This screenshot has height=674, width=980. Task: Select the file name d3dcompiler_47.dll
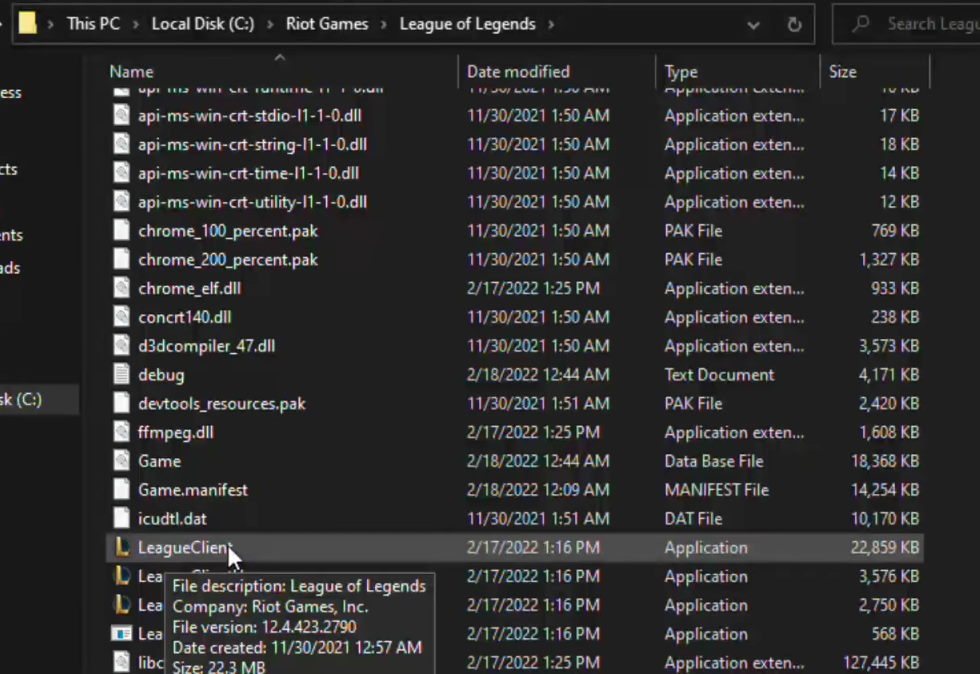pyautogui.click(x=207, y=346)
